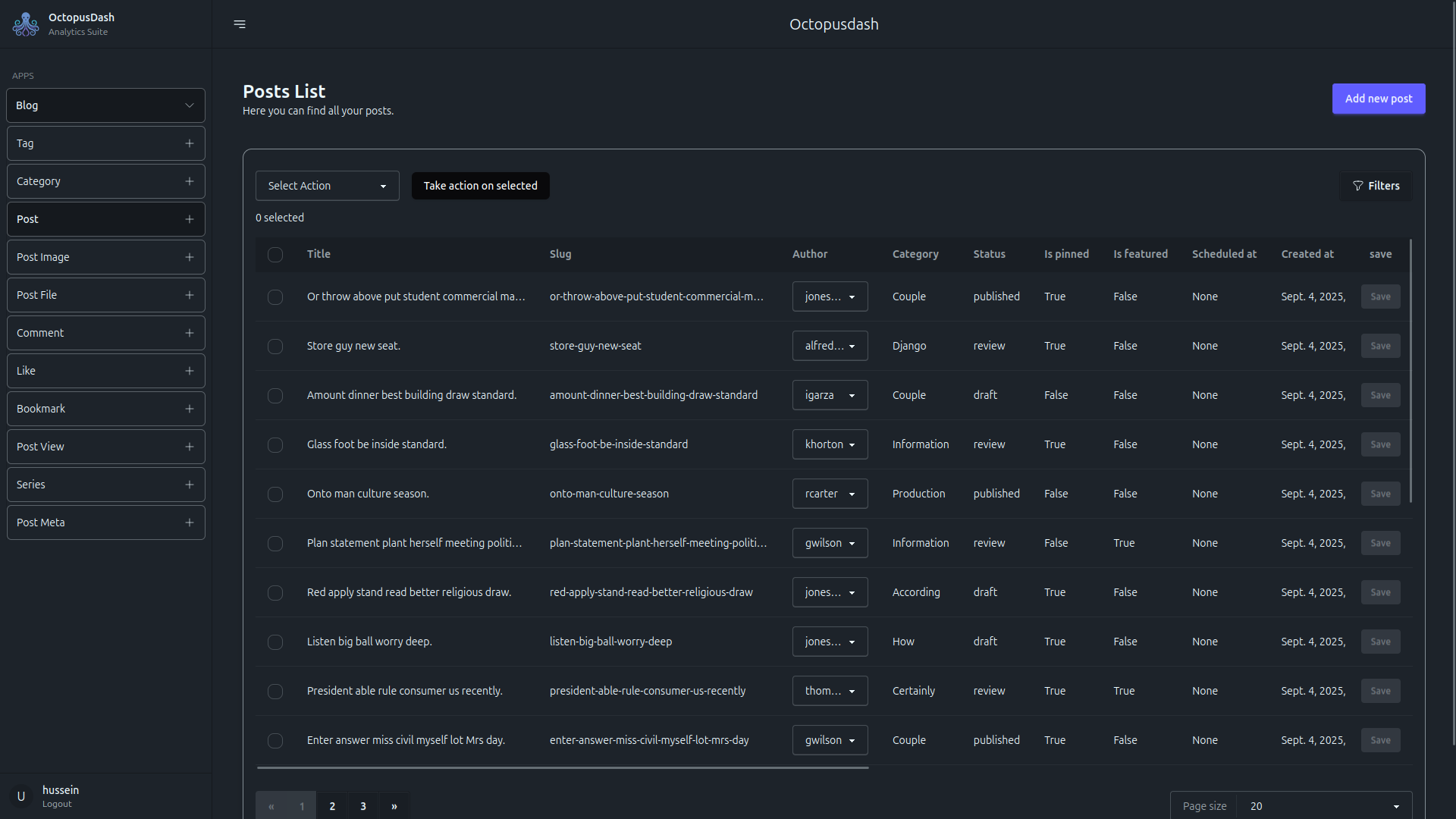Click the plus icon next to Tag

coord(190,143)
